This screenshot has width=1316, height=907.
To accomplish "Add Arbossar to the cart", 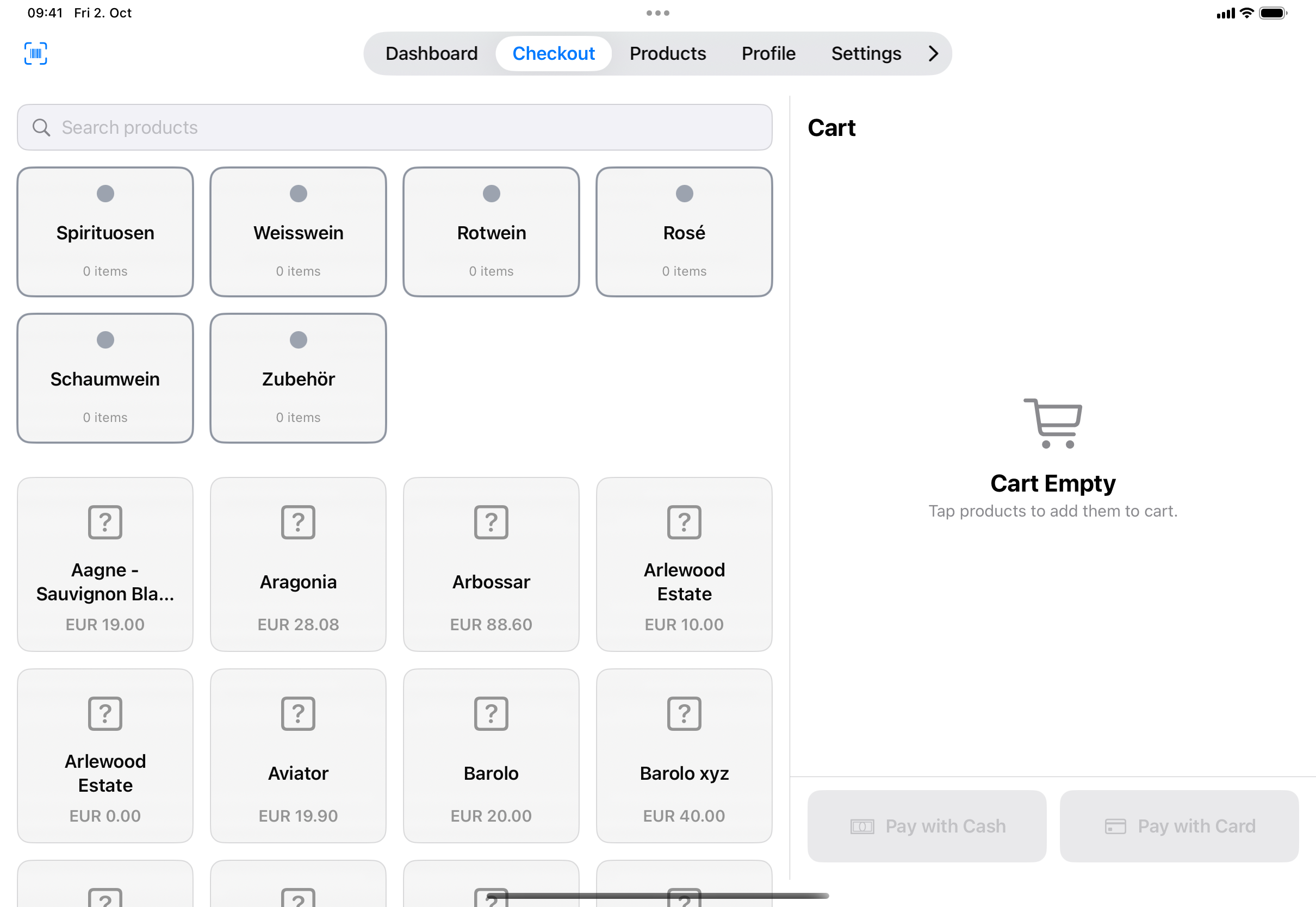I will point(491,564).
